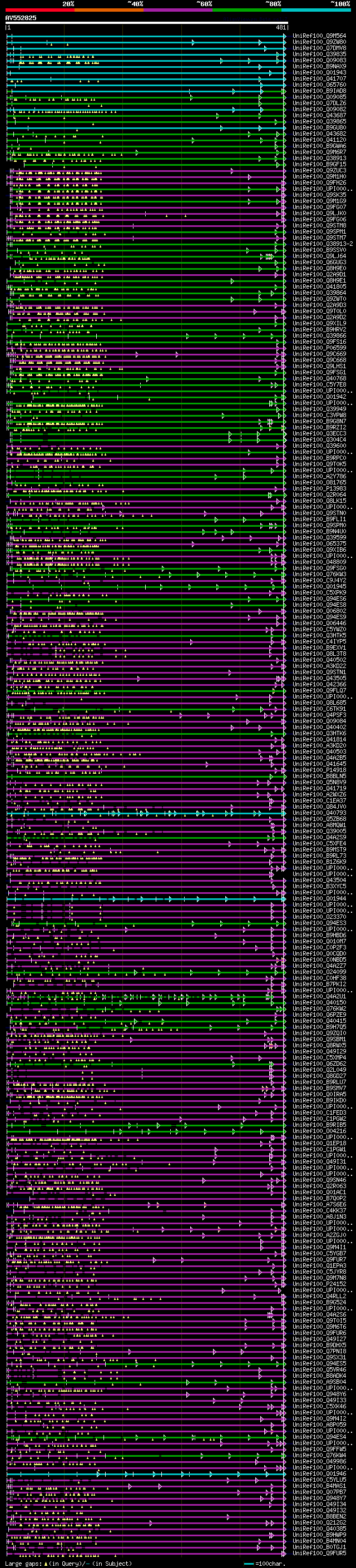The image size is (356, 1568).
Task: Click the orange ~40% identity scale segment
Action: click(x=109, y=10)
